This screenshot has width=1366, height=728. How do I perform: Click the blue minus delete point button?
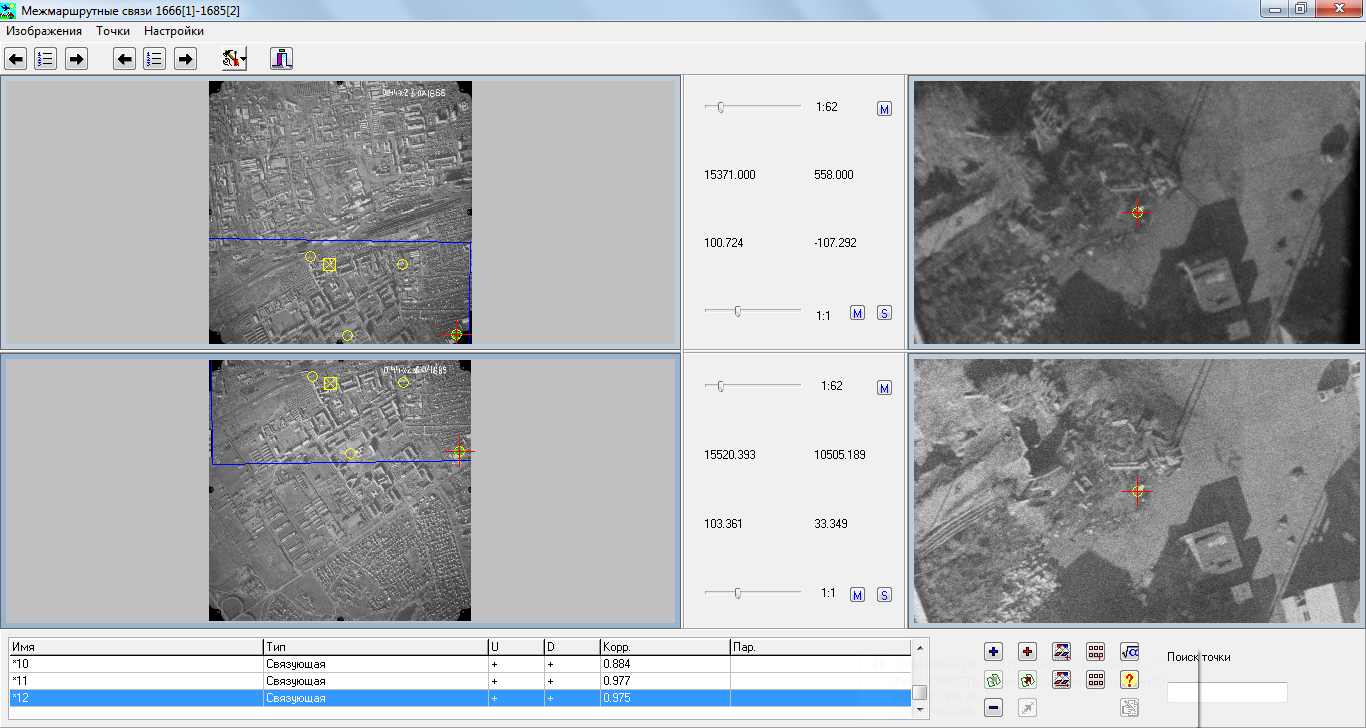994,708
